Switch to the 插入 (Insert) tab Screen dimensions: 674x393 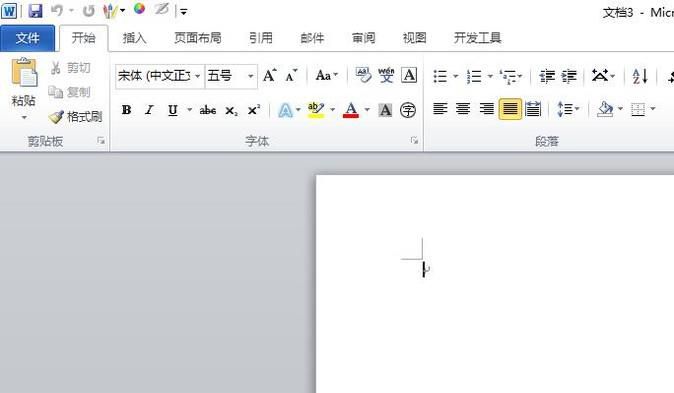point(135,38)
